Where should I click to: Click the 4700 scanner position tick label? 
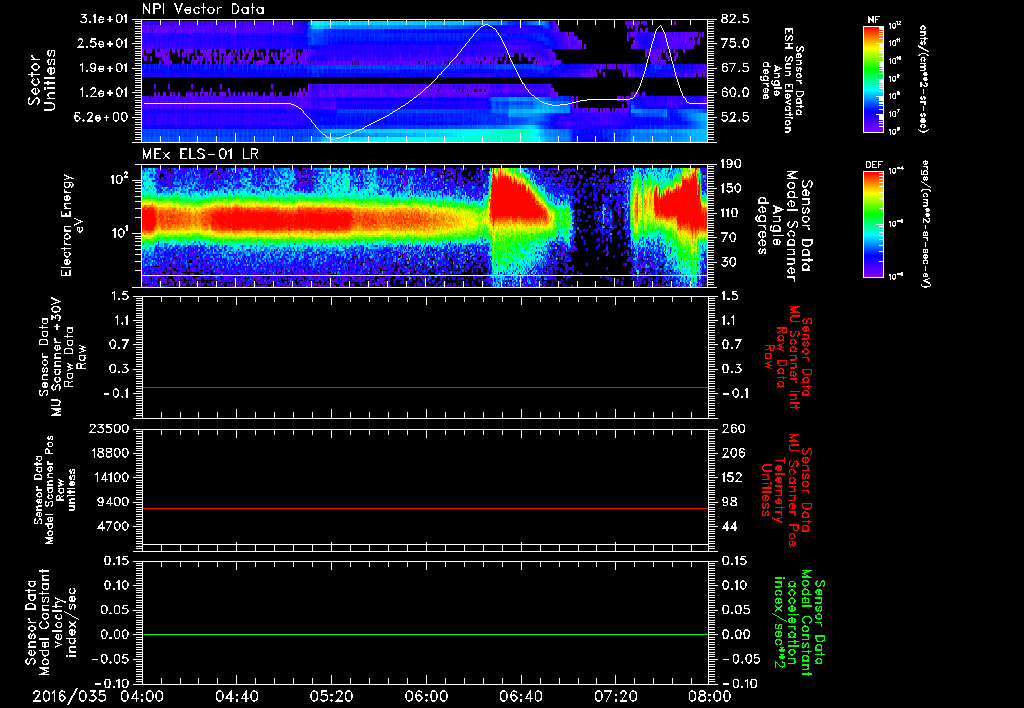tap(114, 526)
